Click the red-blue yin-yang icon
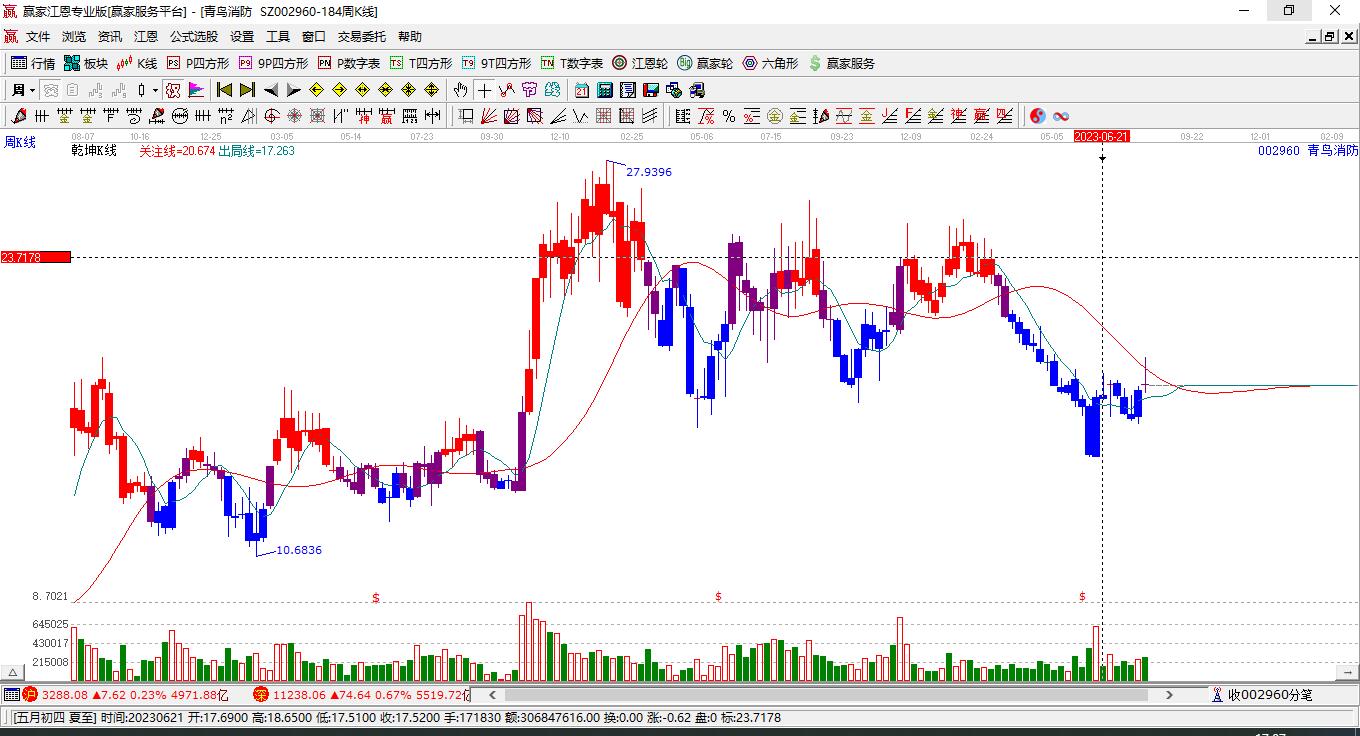 [x=1038, y=116]
